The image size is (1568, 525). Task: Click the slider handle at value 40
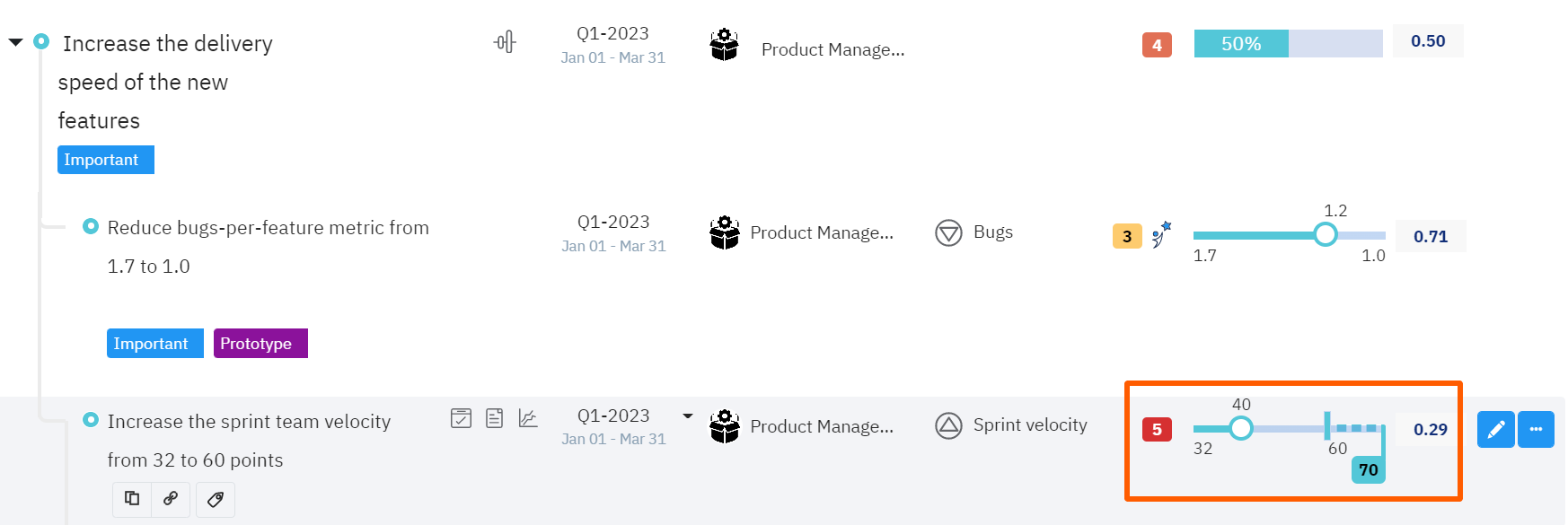tap(1240, 428)
